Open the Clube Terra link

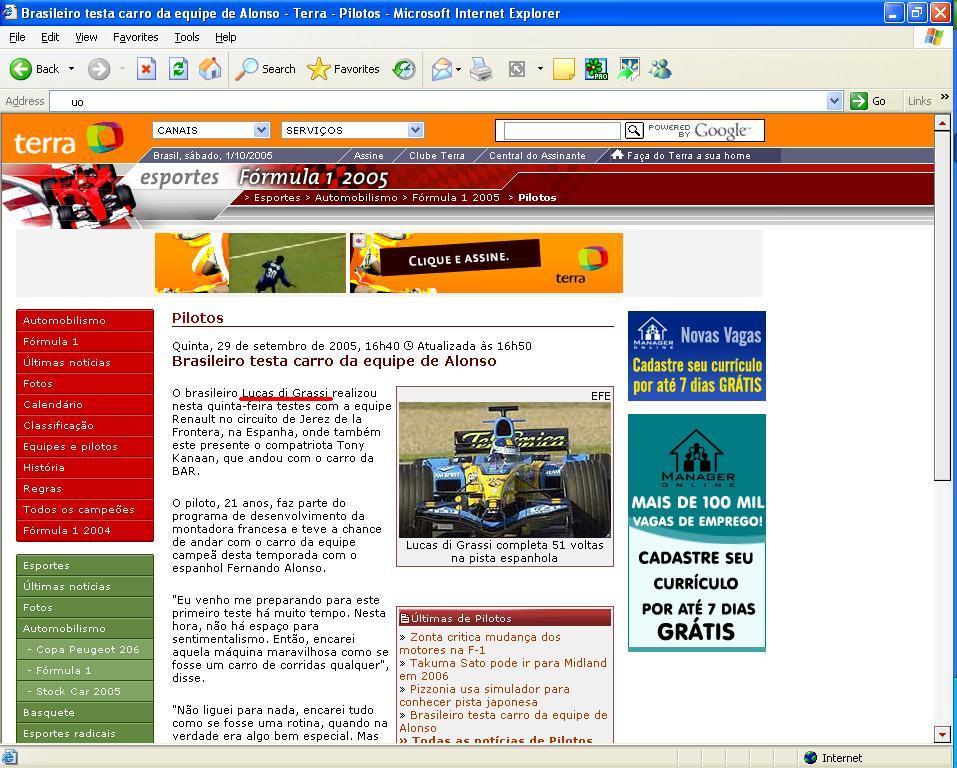(x=436, y=156)
